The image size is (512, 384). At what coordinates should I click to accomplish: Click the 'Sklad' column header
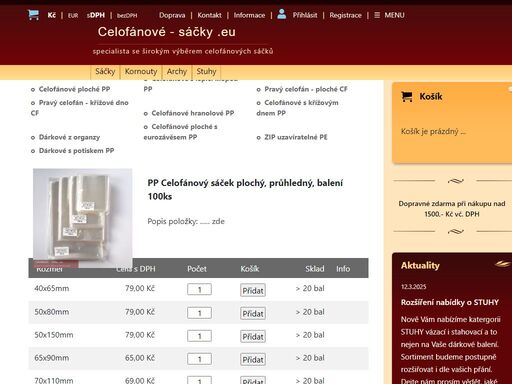(x=315, y=269)
